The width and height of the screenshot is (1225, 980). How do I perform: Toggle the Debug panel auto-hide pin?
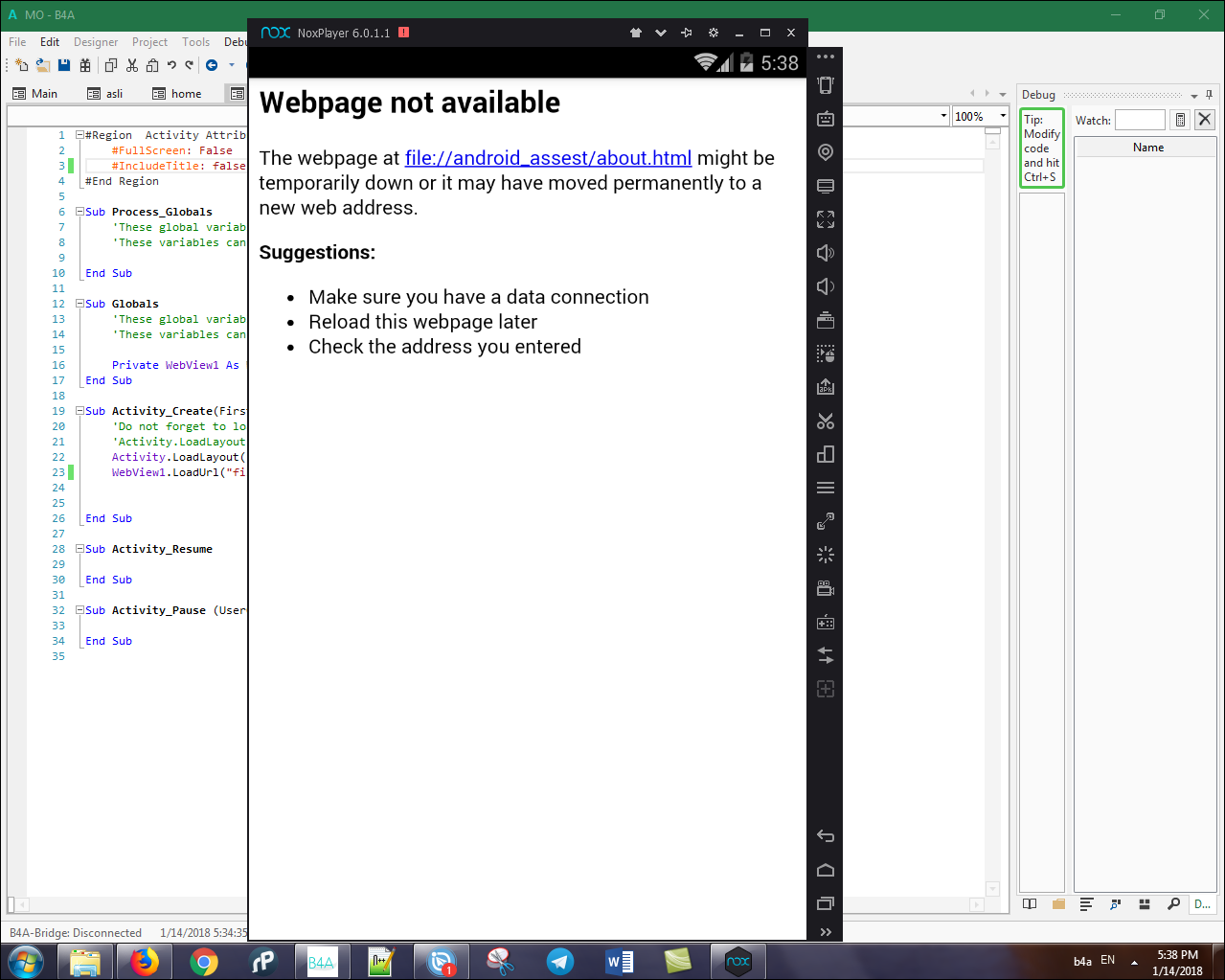click(1209, 95)
